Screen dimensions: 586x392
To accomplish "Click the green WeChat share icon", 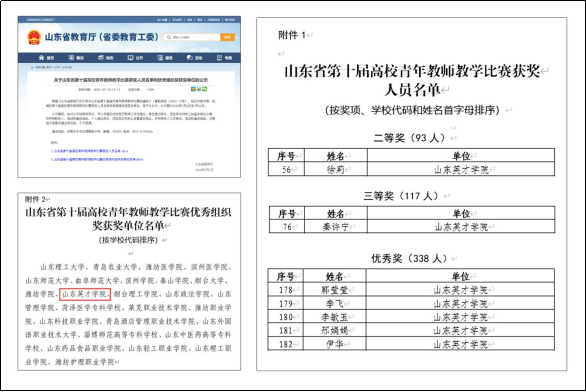I will (204, 89).
